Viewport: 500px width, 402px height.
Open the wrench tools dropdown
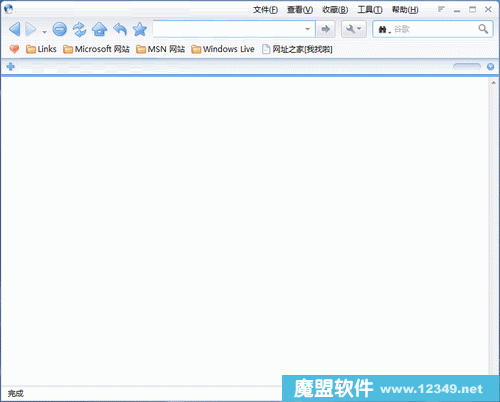354,29
